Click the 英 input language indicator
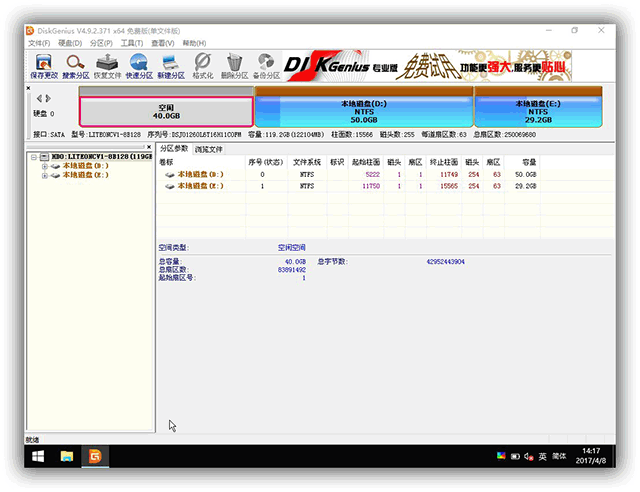 pos(542,456)
